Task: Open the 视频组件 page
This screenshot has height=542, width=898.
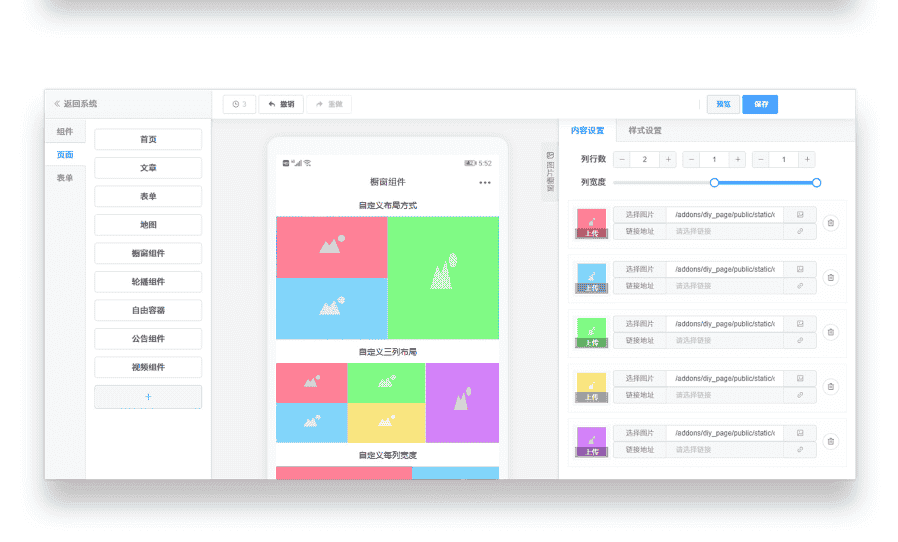Action: (148, 367)
